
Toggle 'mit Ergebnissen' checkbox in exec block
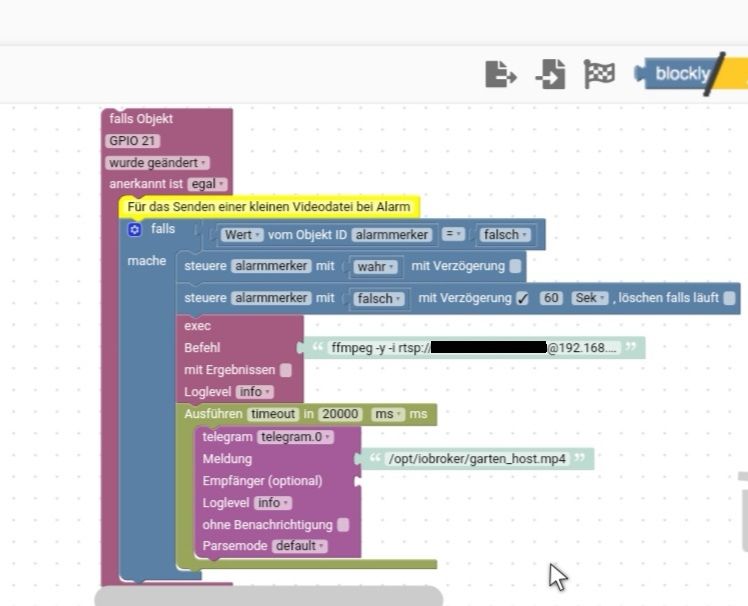285,370
